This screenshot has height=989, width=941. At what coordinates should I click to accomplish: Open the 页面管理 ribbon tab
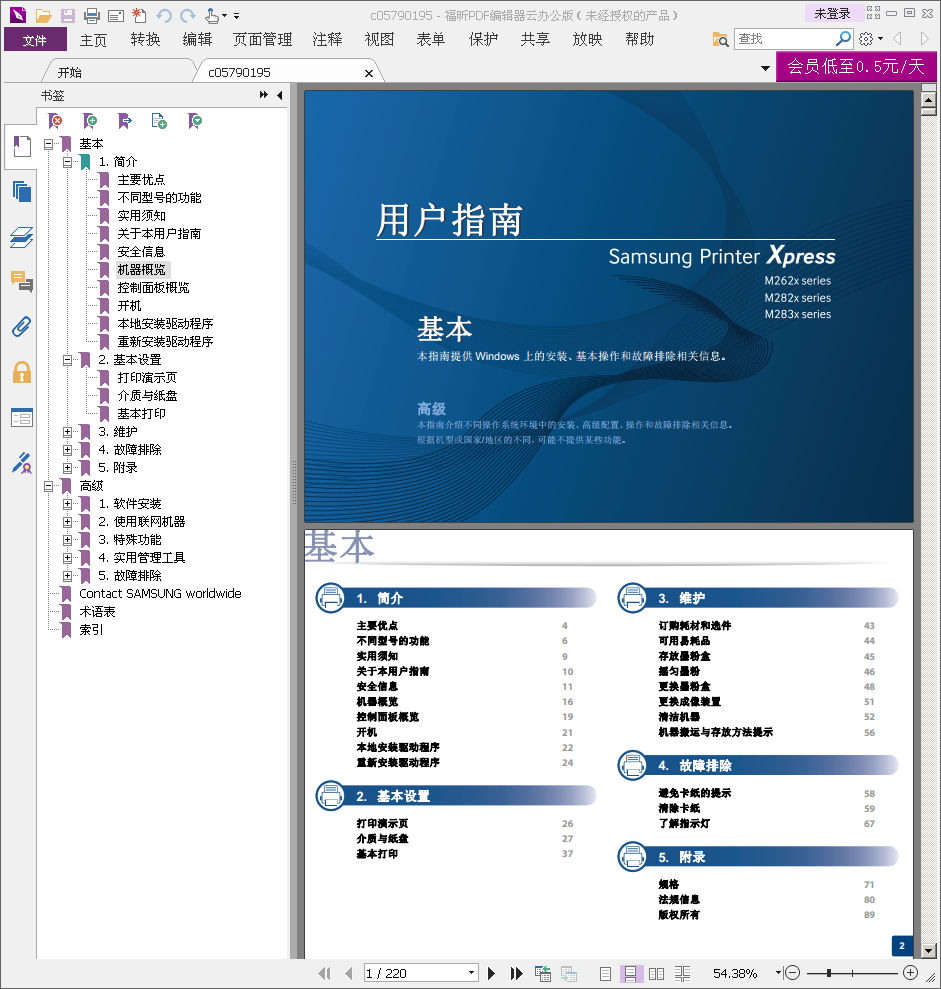pos(262,40)
